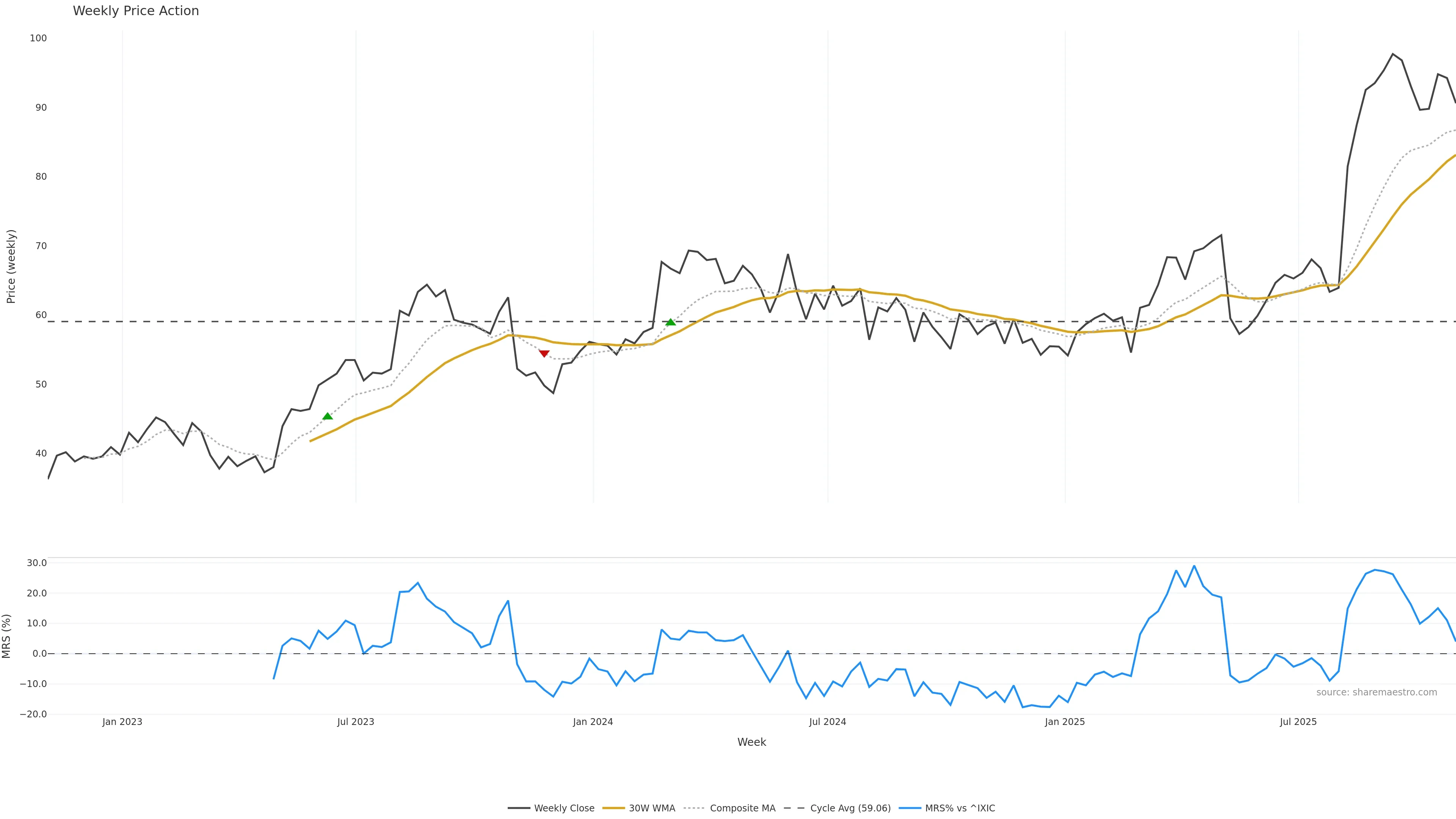
Task: Click the dashed Cycle Avg legend swatch
Action: (x=794, y=808)
